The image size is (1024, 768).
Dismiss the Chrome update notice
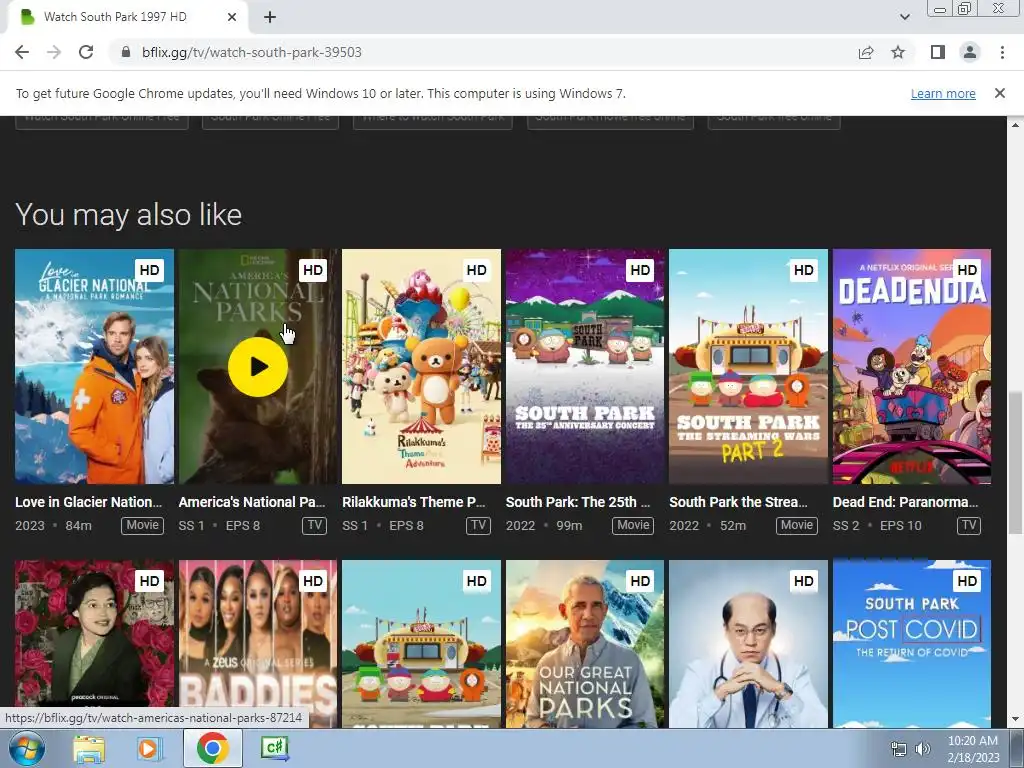pyautogui.click(x=1000, y=93)
